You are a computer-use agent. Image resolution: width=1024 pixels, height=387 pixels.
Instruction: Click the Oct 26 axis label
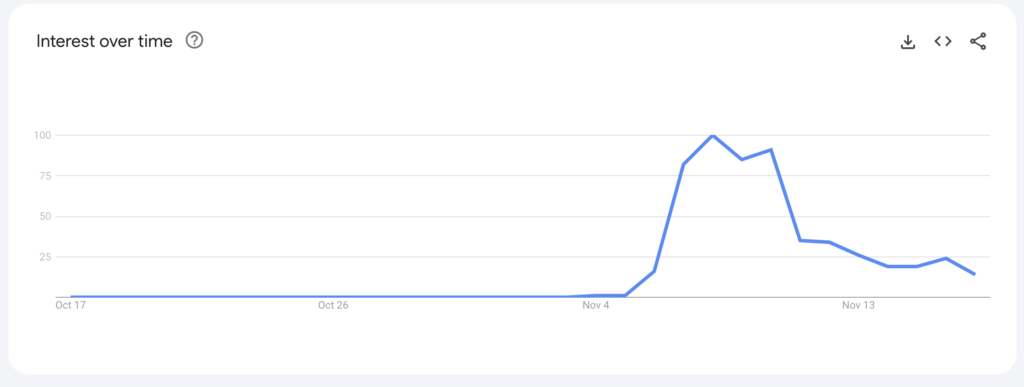click(x=333, y=305)
